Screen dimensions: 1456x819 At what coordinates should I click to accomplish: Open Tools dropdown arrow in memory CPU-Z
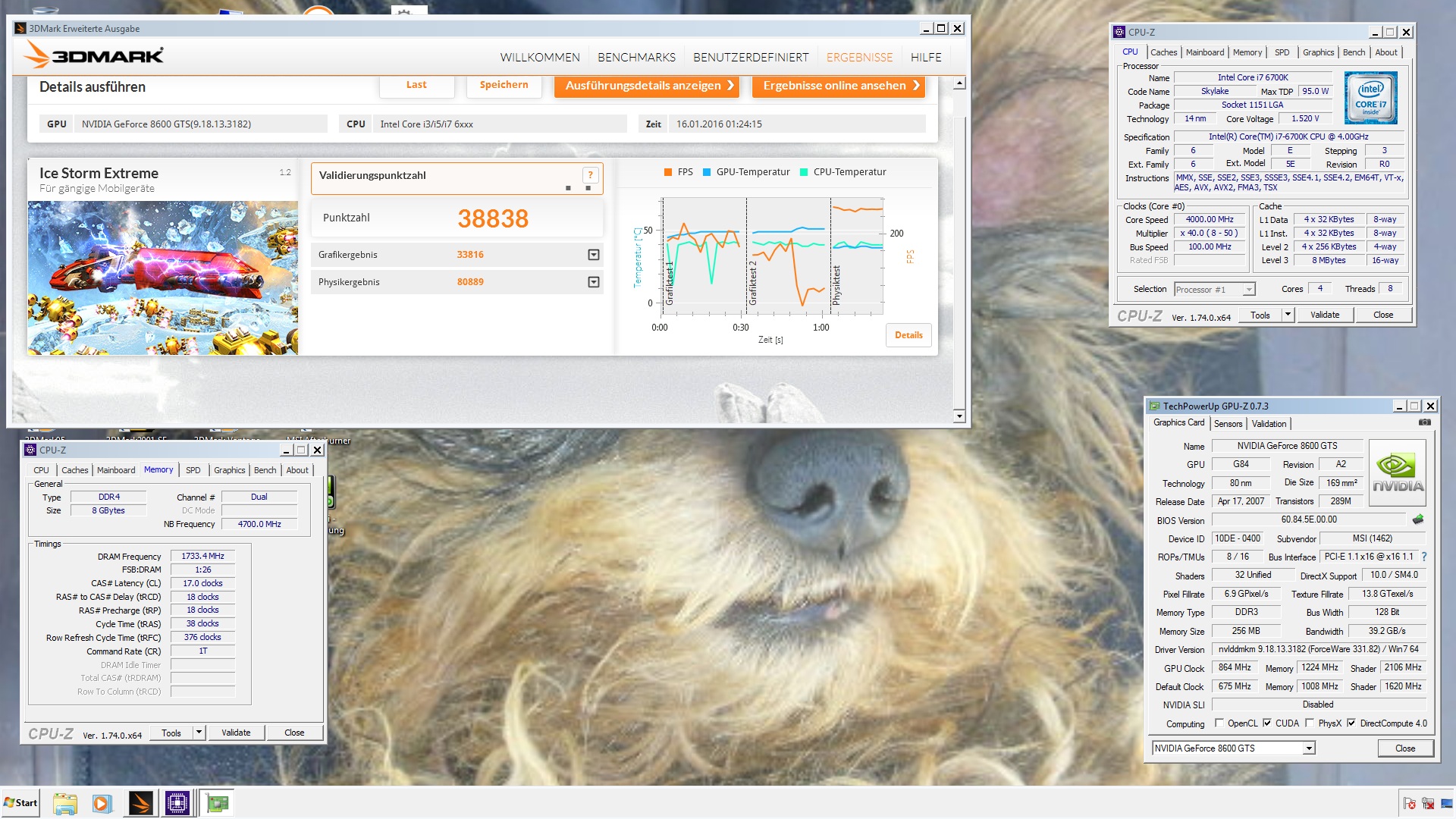click(x=199, y=733)
